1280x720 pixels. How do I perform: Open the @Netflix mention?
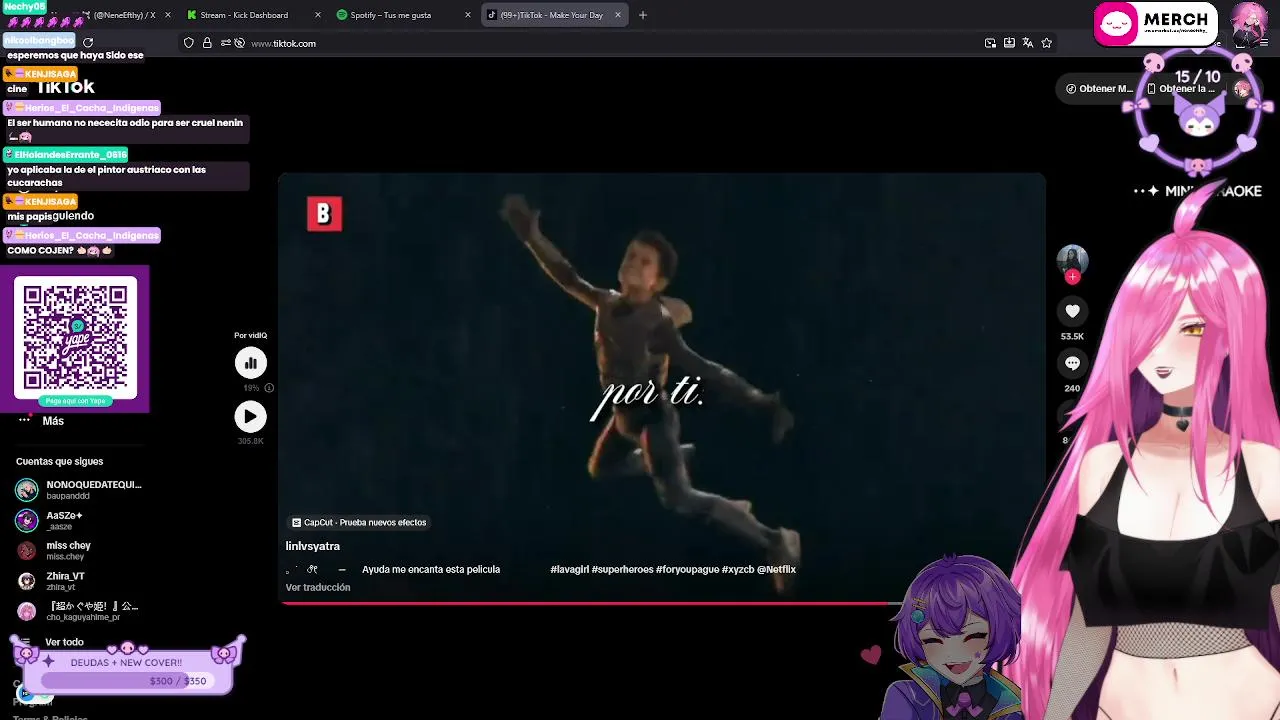tap(776, 569)
